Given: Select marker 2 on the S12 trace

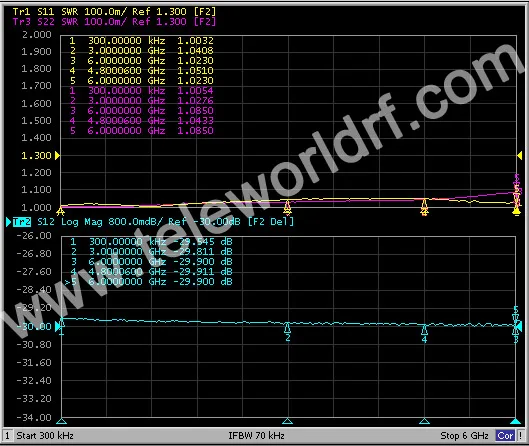Looking at the screenshot, I should (287, 332).
